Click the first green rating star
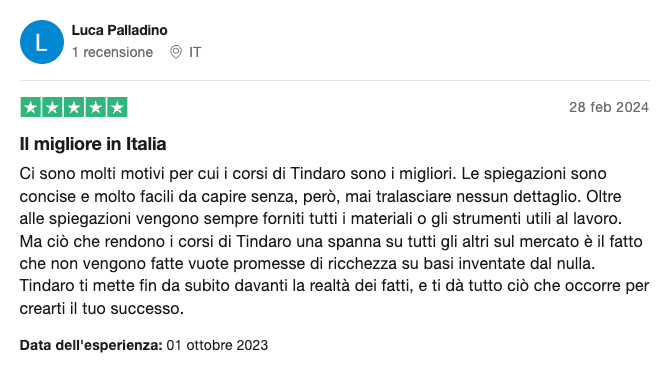669x368 pixels. [x=31, y=107]
